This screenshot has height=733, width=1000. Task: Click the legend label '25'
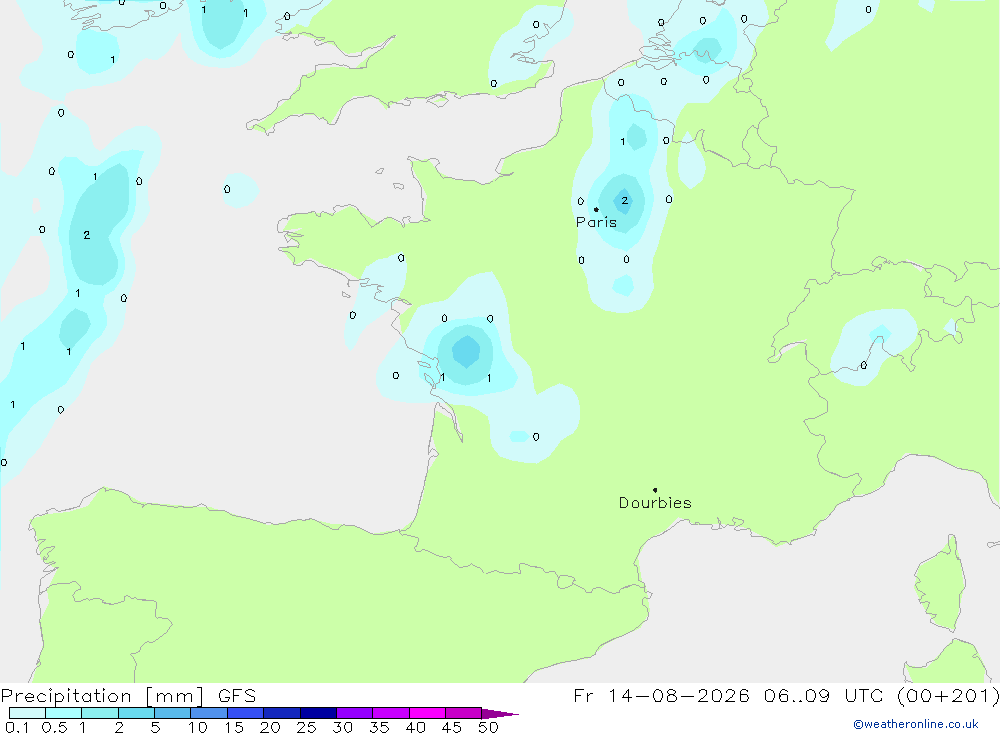point(307,727)
